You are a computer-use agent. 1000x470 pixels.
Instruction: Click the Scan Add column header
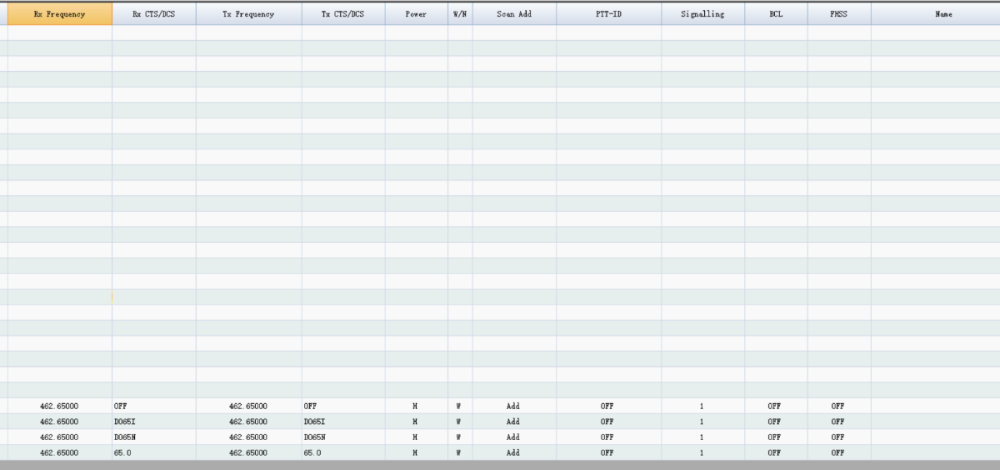[x=514, y=15]
